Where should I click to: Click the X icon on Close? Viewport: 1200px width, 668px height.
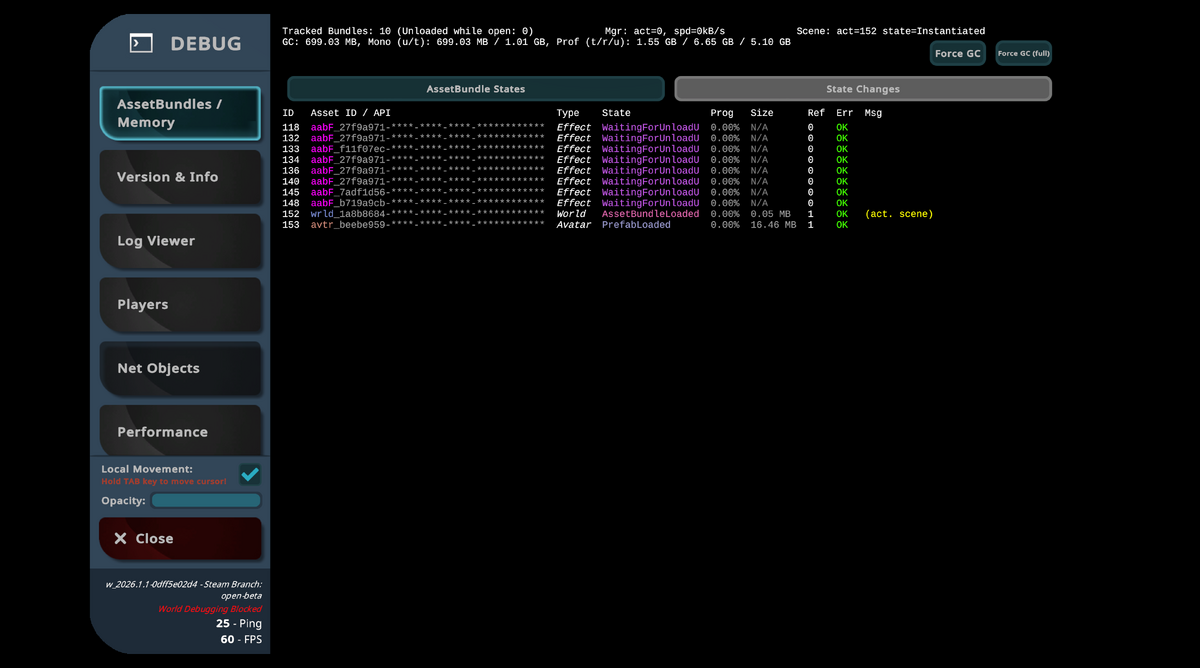120,539
